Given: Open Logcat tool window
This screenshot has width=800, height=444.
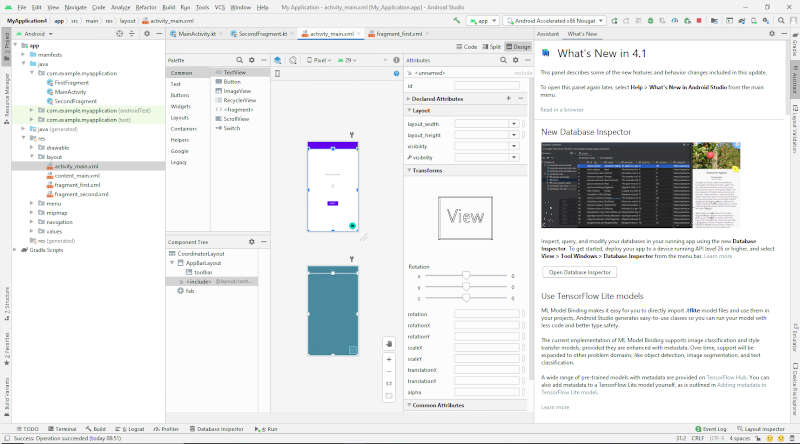Looking at the screenshot, I should point(130,429).
